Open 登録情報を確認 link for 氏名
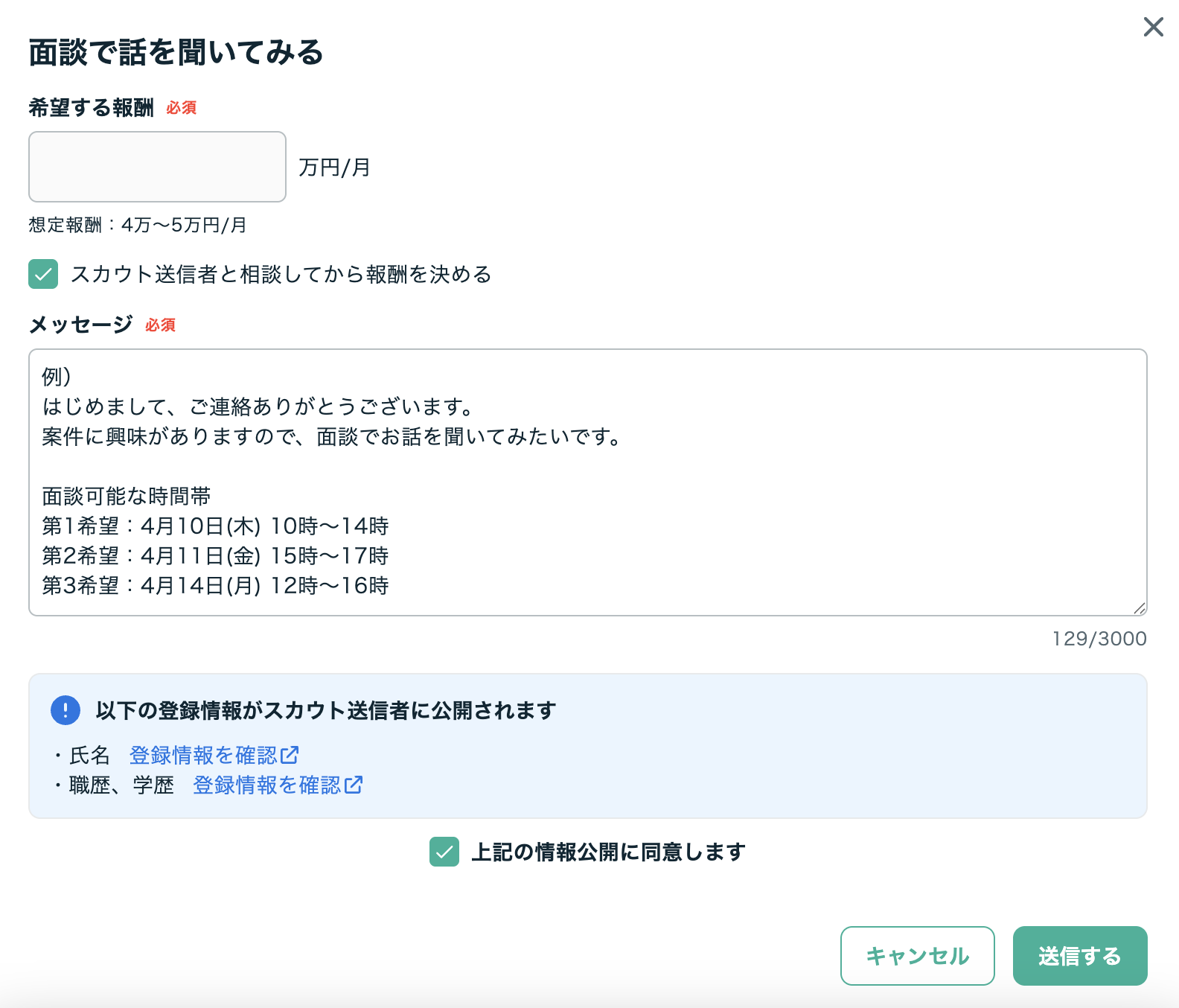 [203, 755]
